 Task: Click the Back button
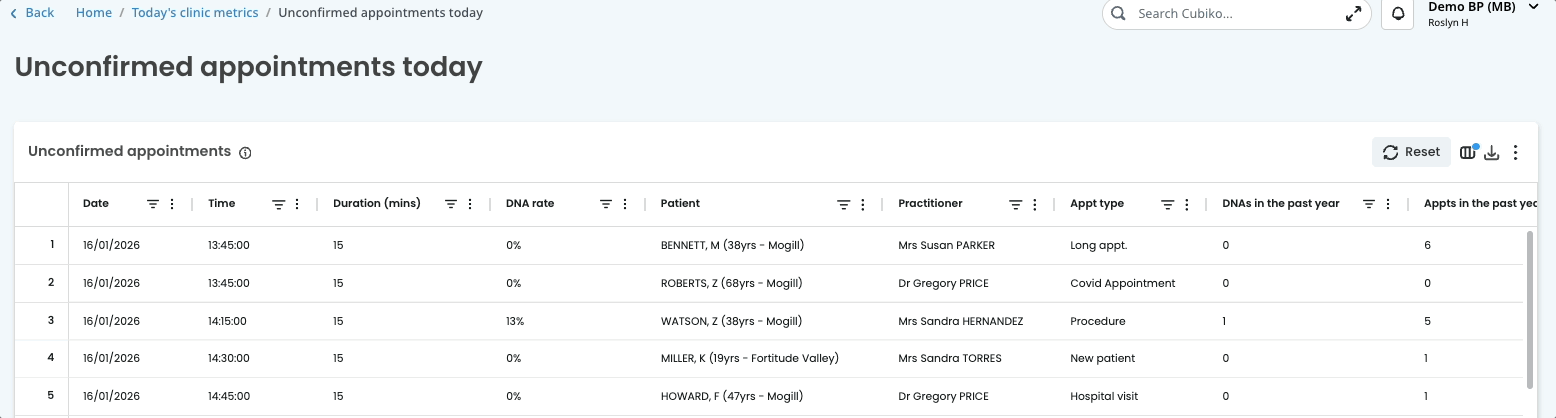pyautogui.click(x=32, y=13)
